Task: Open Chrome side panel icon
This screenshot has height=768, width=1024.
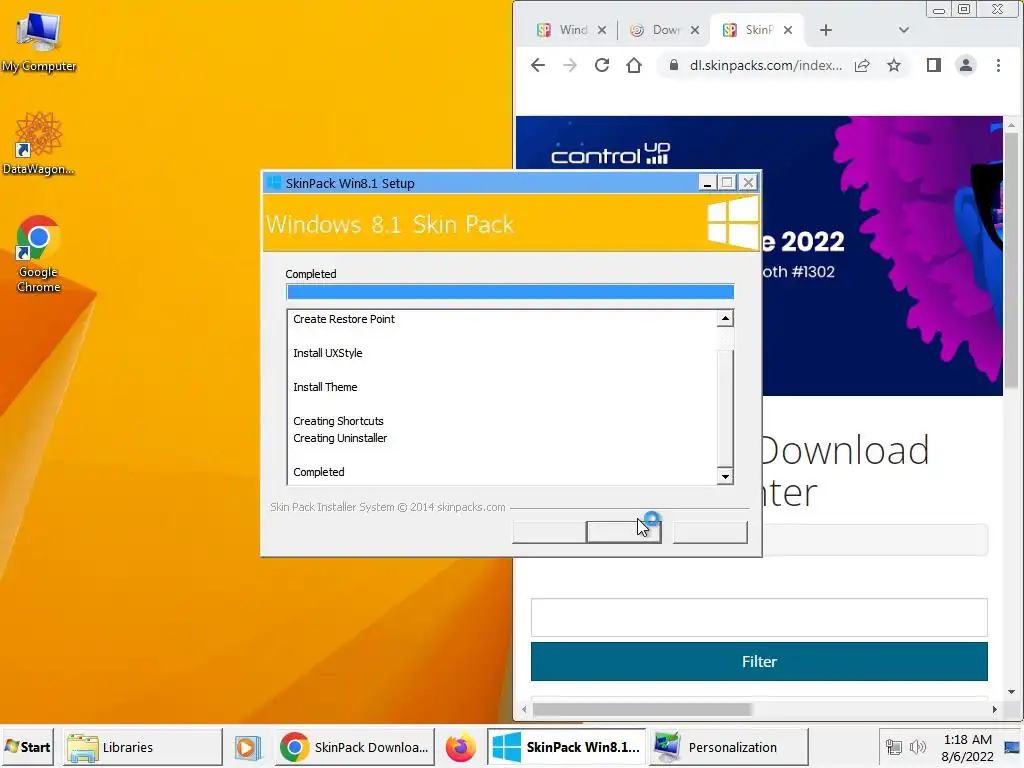Action: (x=934, y=65)
